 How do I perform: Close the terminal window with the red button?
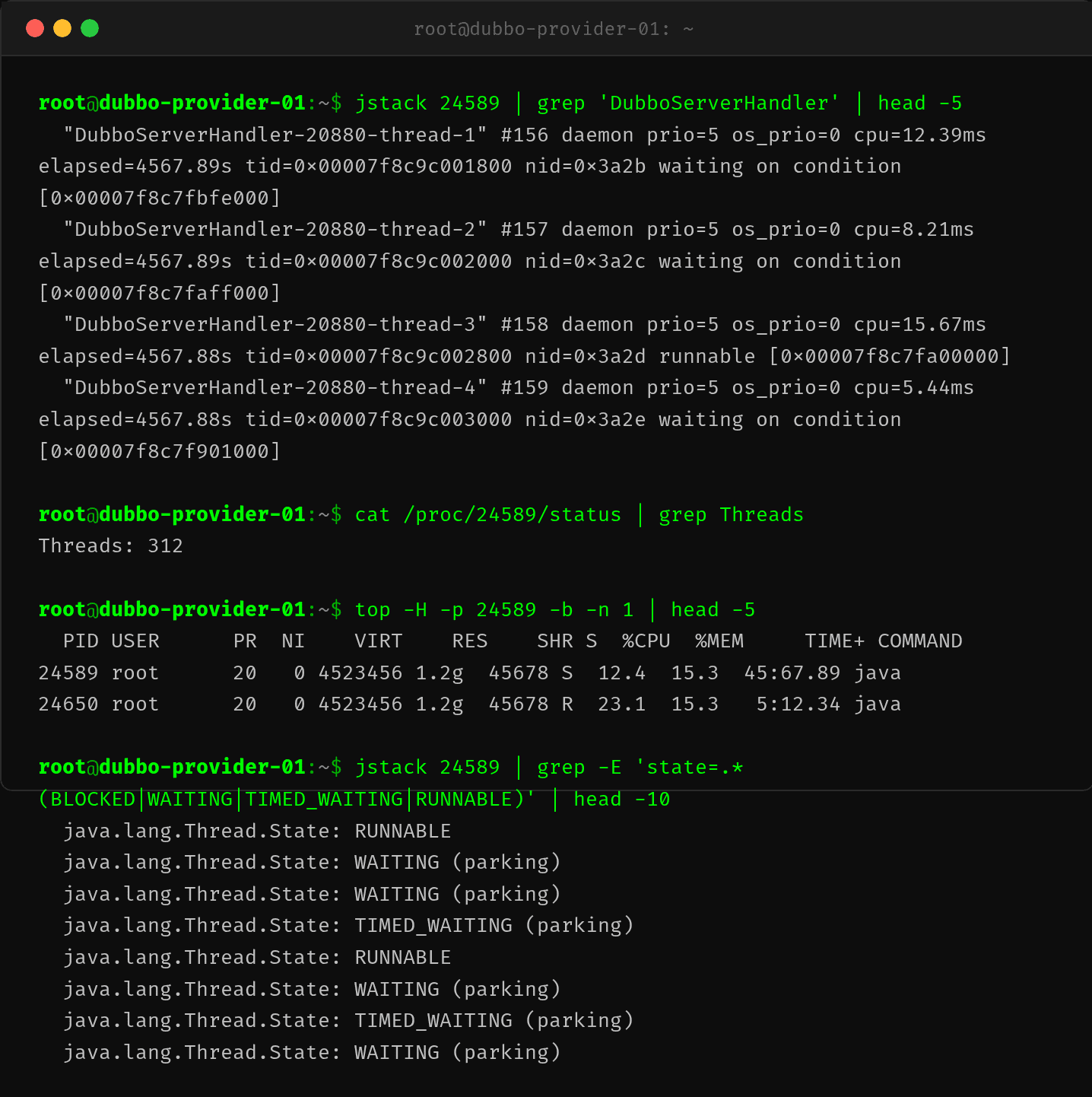[x=35, y=28]
